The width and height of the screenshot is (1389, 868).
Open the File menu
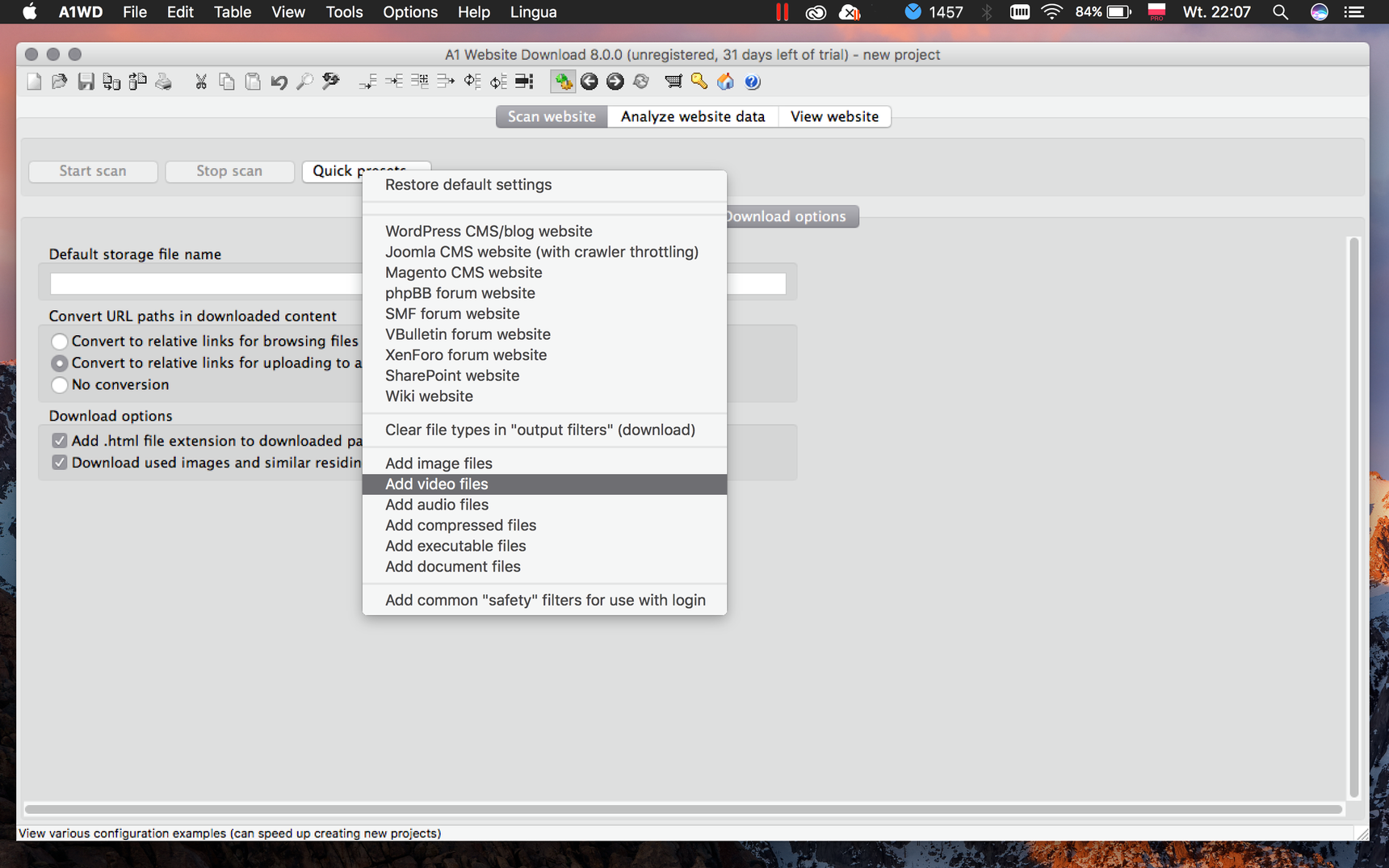[134, 12]
